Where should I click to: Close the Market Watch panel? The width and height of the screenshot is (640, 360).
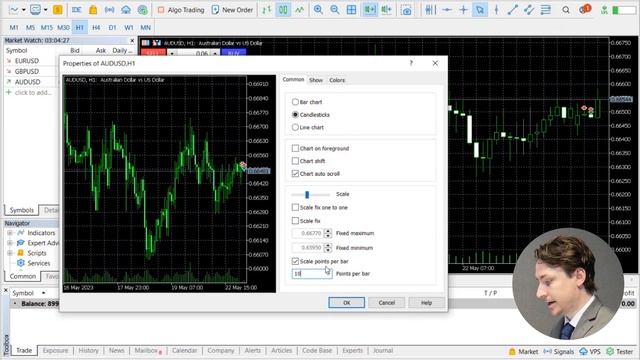[132, 40]
